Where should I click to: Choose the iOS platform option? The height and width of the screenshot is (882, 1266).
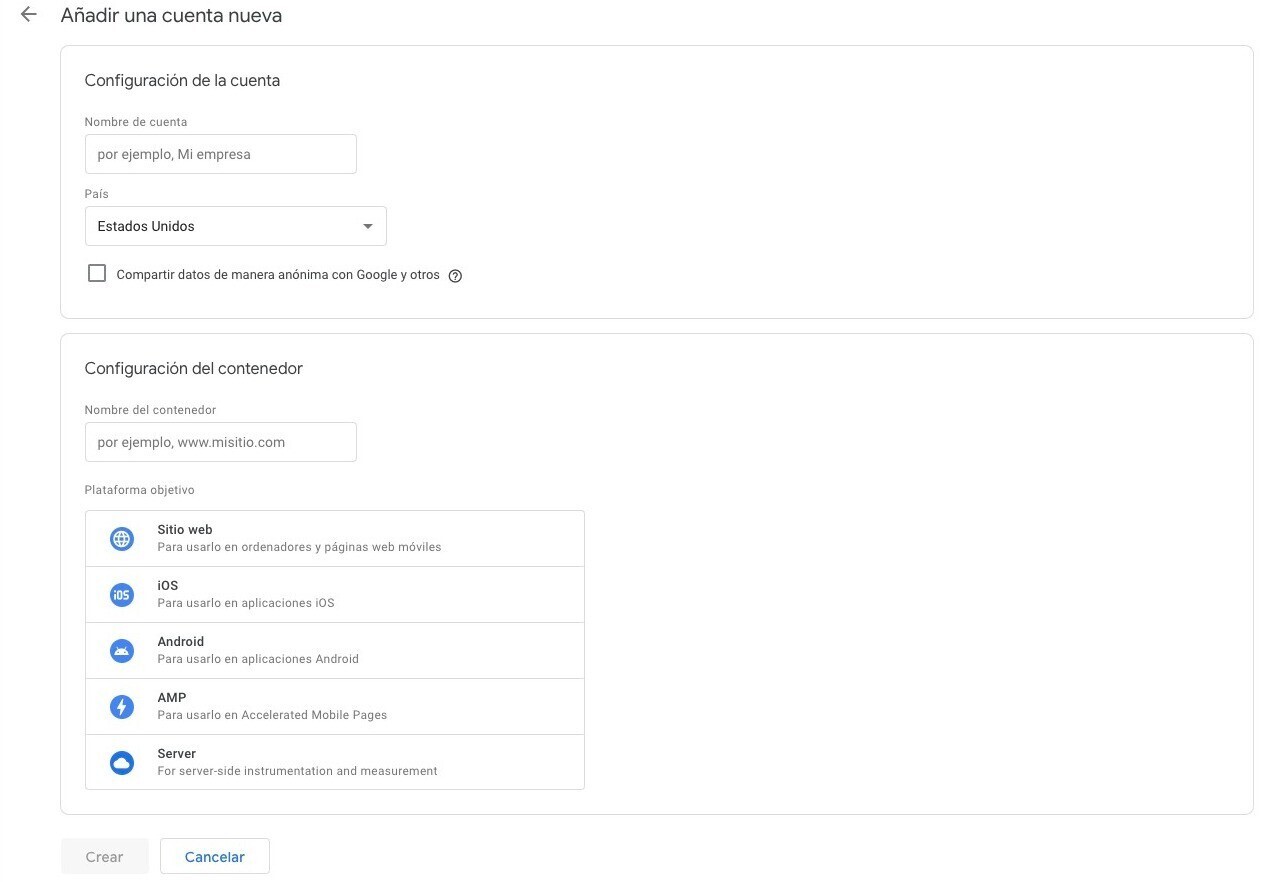(x=335, y=595)
